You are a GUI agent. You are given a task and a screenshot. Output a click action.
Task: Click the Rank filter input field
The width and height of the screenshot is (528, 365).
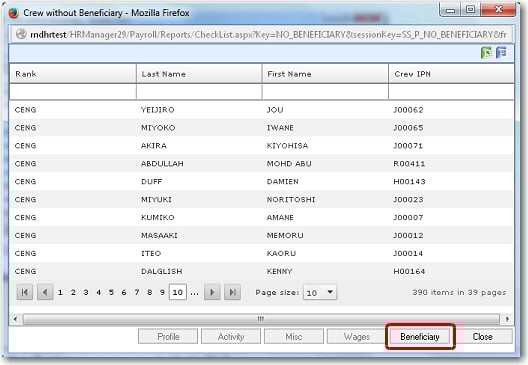coord(73,92)
